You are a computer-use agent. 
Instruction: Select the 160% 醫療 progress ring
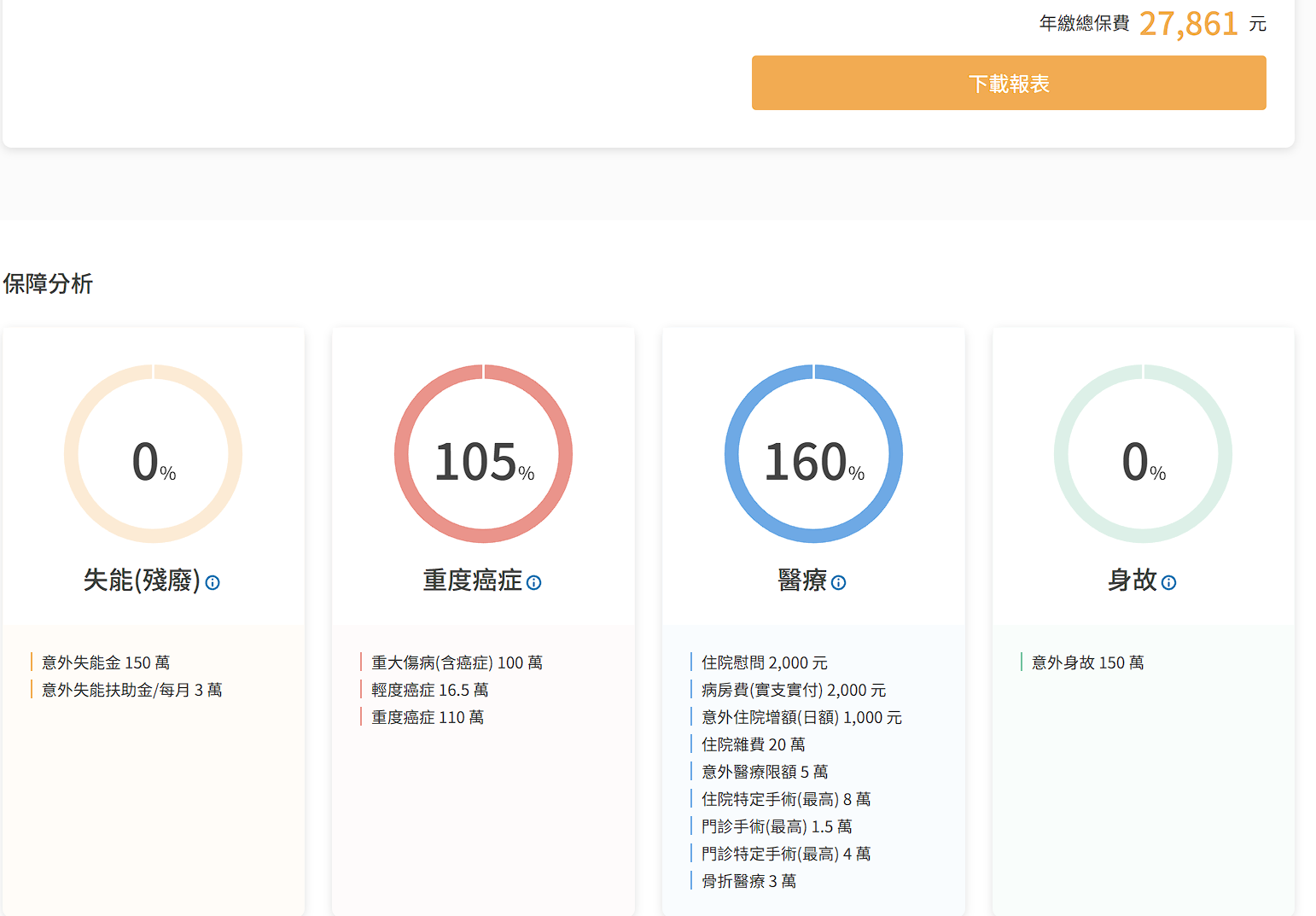[813, 454]
